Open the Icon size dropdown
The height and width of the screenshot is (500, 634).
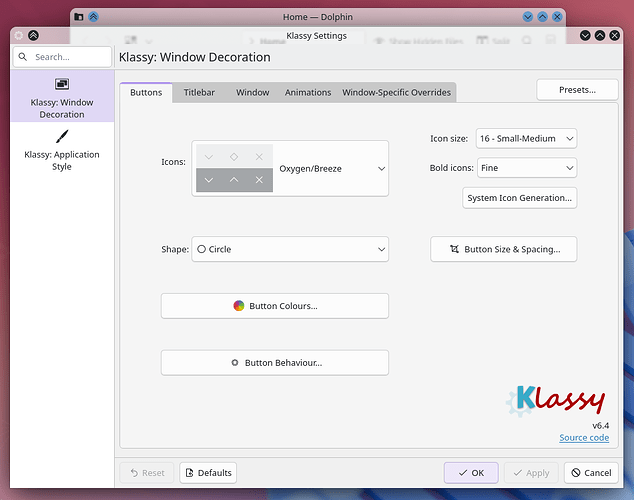coord(526,139)
